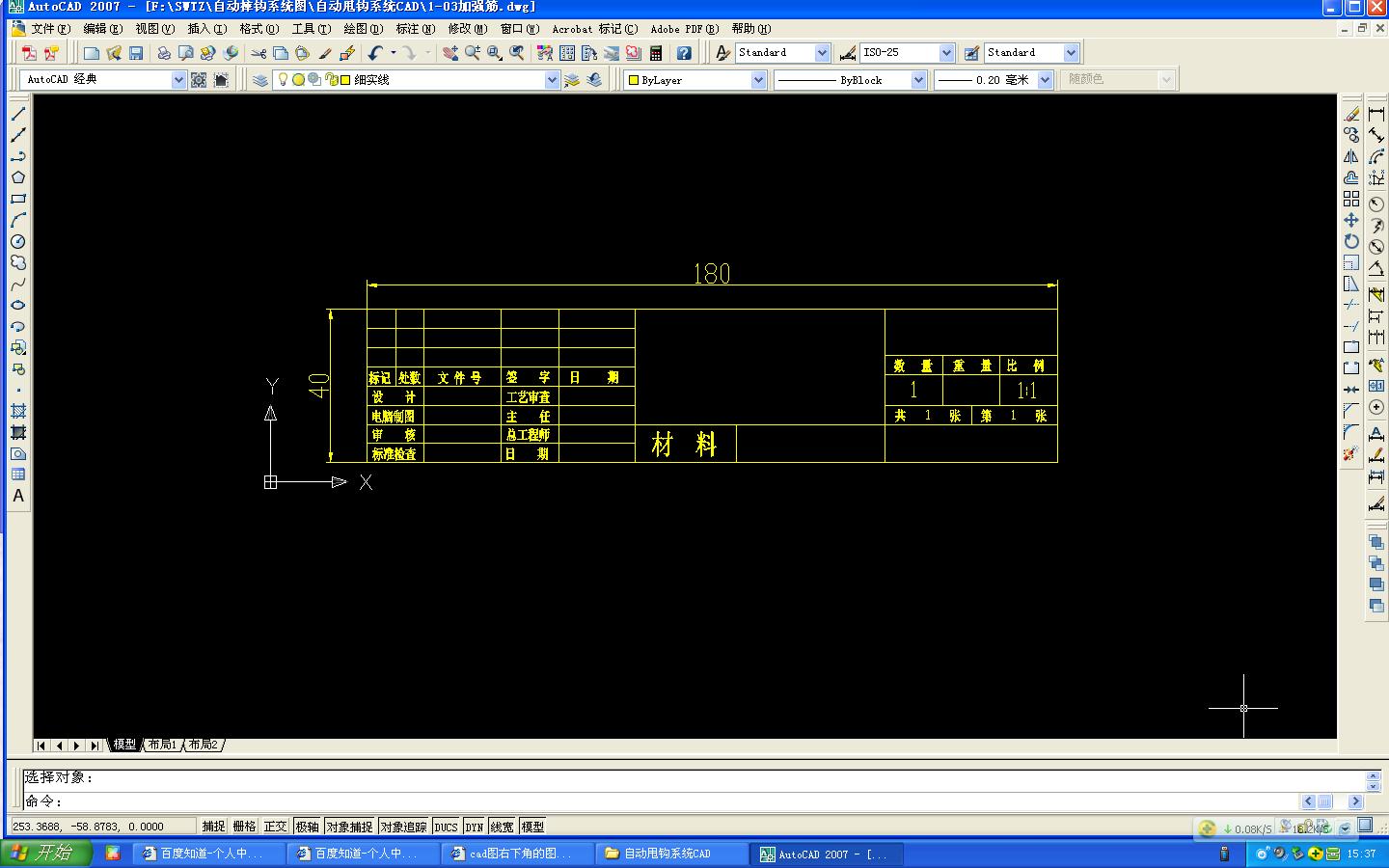This screenshot has height=868, width=1389.
Task: Toggle 正交 ortho mode
Action: [275, 827]
